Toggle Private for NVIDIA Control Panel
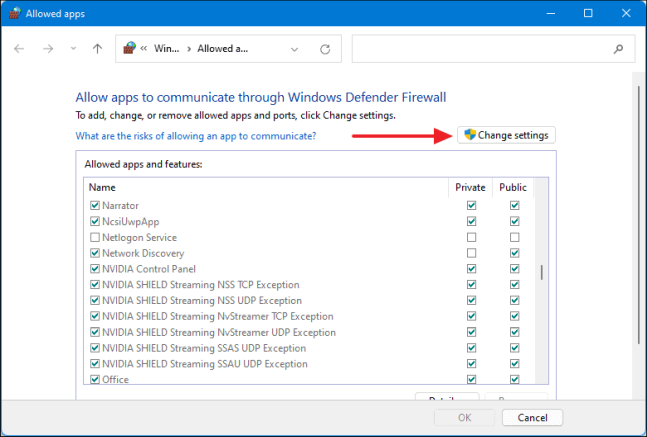This screenshot has width=647, height=437. point(471,269)
